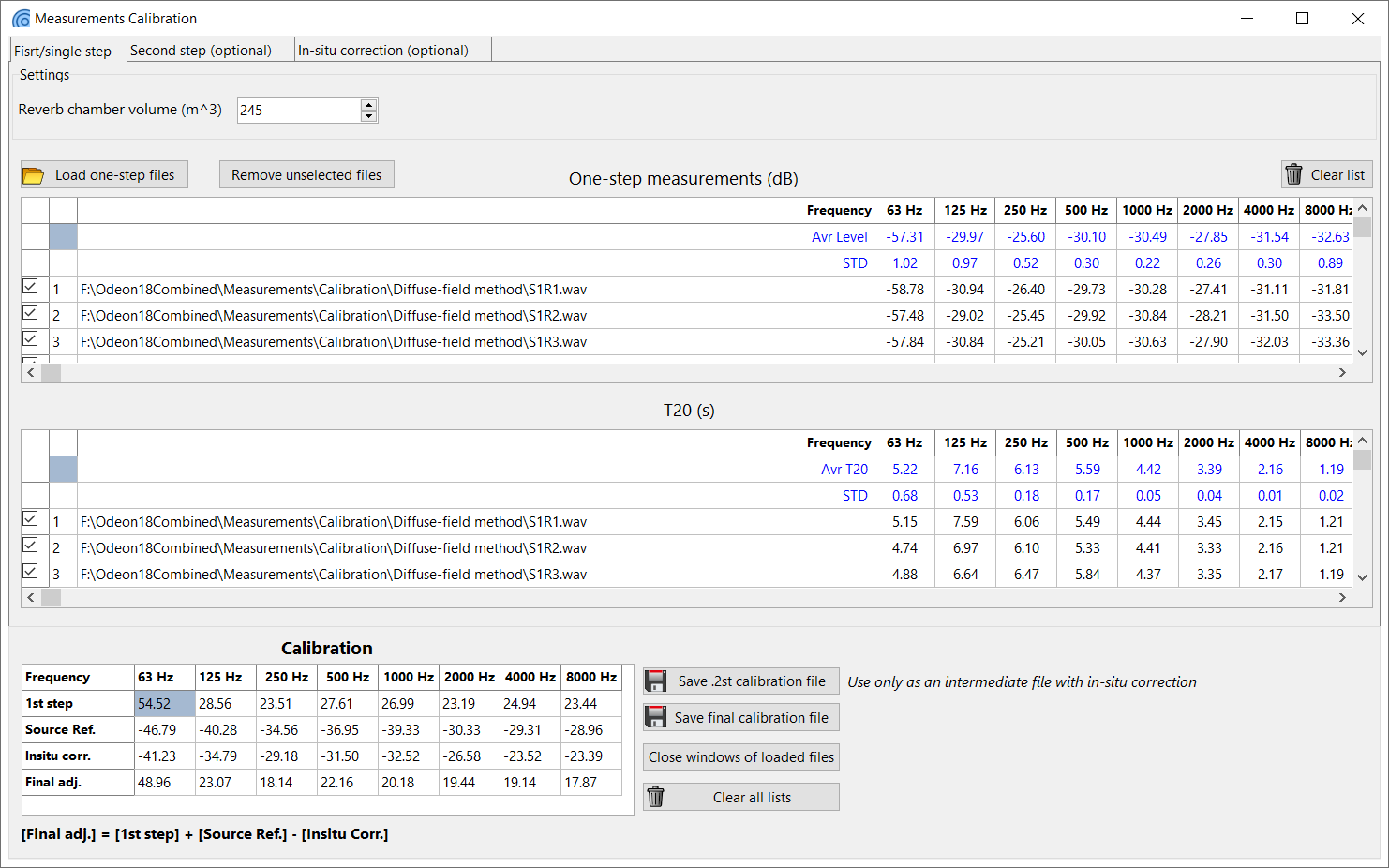Click the right scroll arrow under One-step measurements
The height and width of the screenshot is (868, 1389).
click(1343, 372)
